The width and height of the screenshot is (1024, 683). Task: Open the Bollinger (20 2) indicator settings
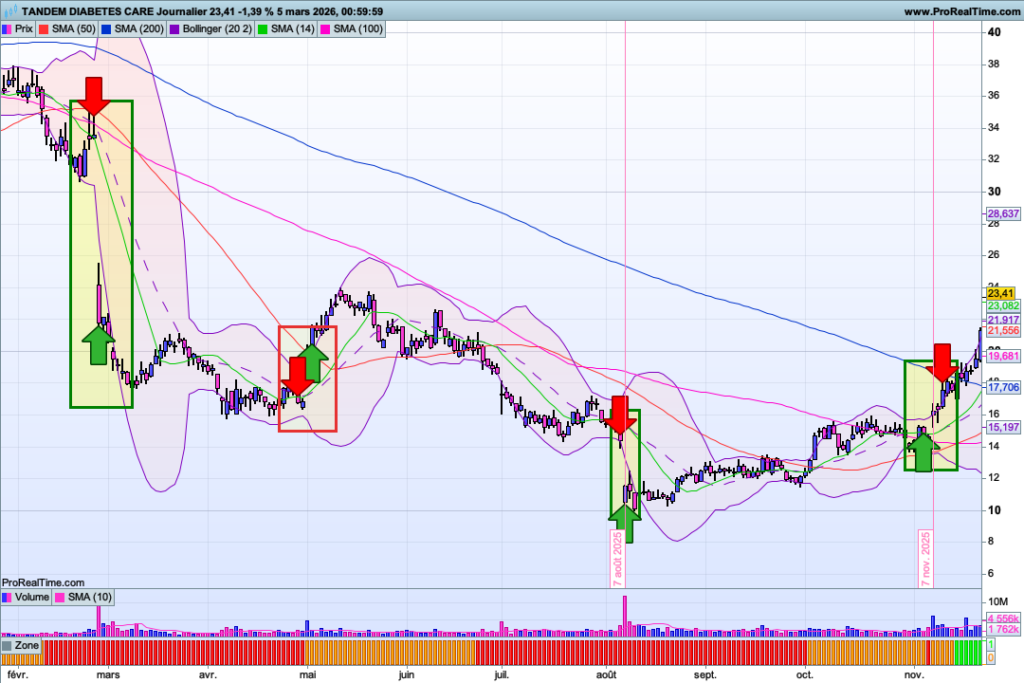(215, 29)
